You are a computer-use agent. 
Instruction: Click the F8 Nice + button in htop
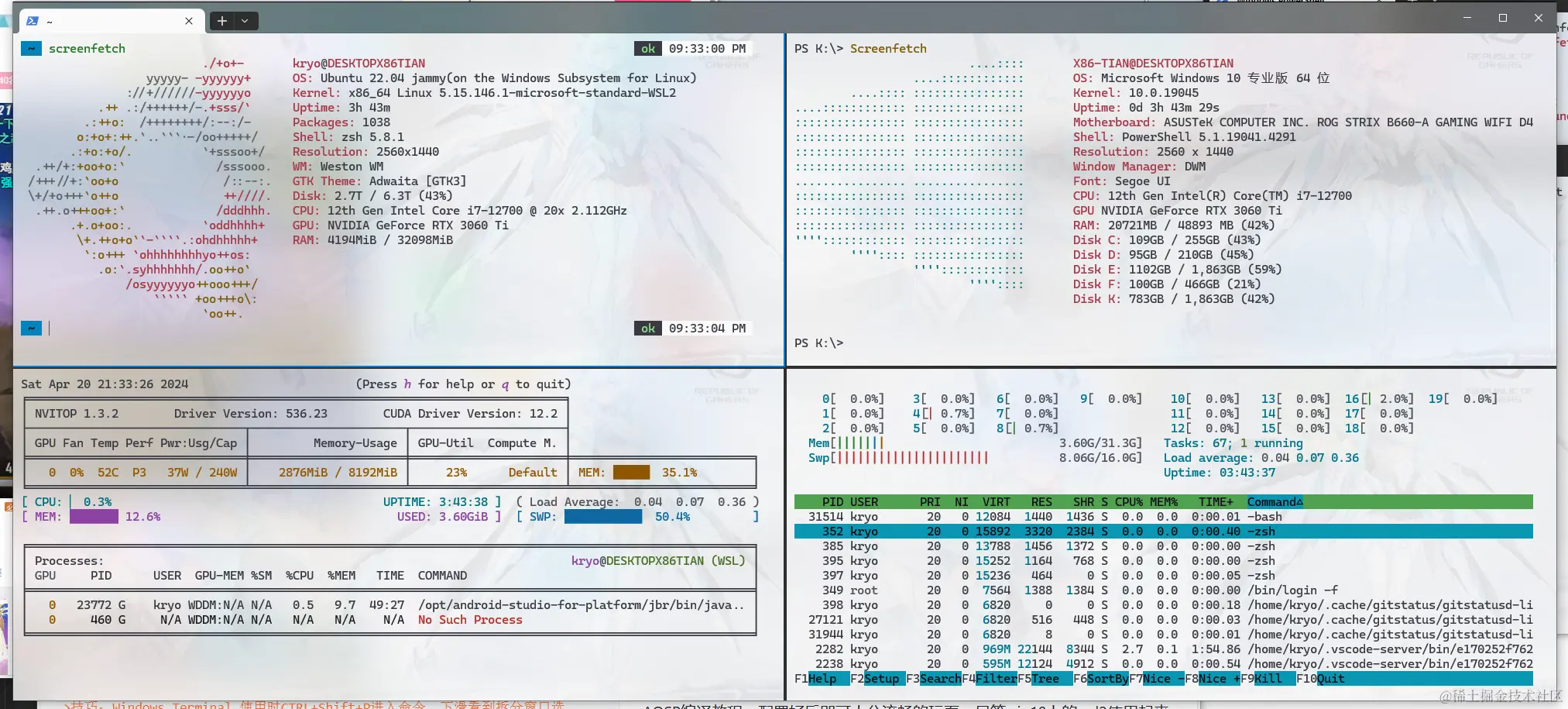point(1213,679)
